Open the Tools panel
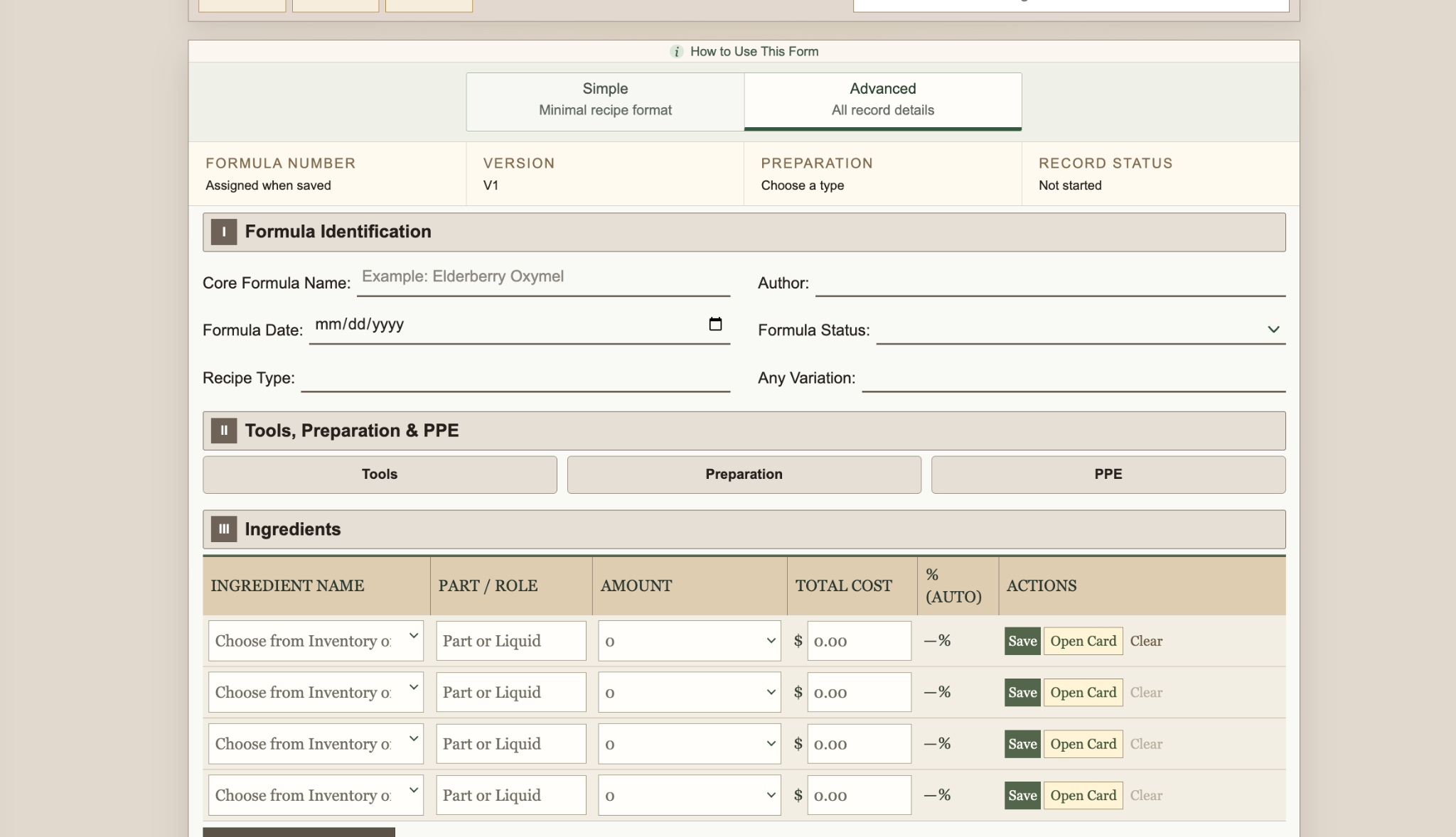Screen dimensions: 1456x837 [380, 475]
